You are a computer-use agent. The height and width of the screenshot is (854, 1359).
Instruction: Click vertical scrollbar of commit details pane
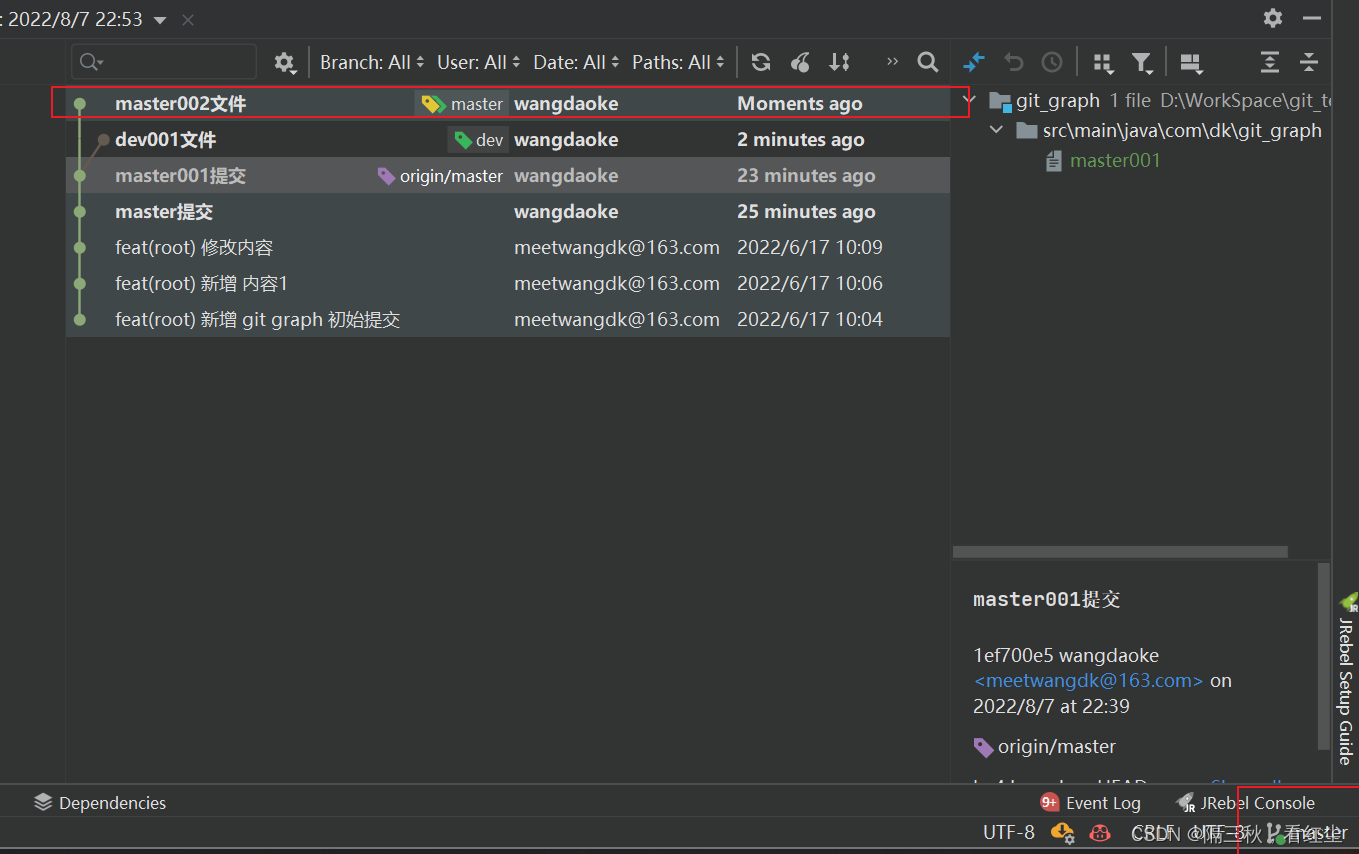pos(1324,657)
